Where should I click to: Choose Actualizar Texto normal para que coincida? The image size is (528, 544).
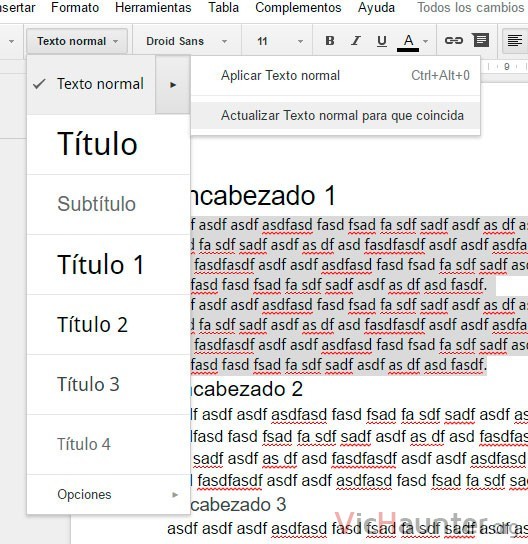click(335, 116)
